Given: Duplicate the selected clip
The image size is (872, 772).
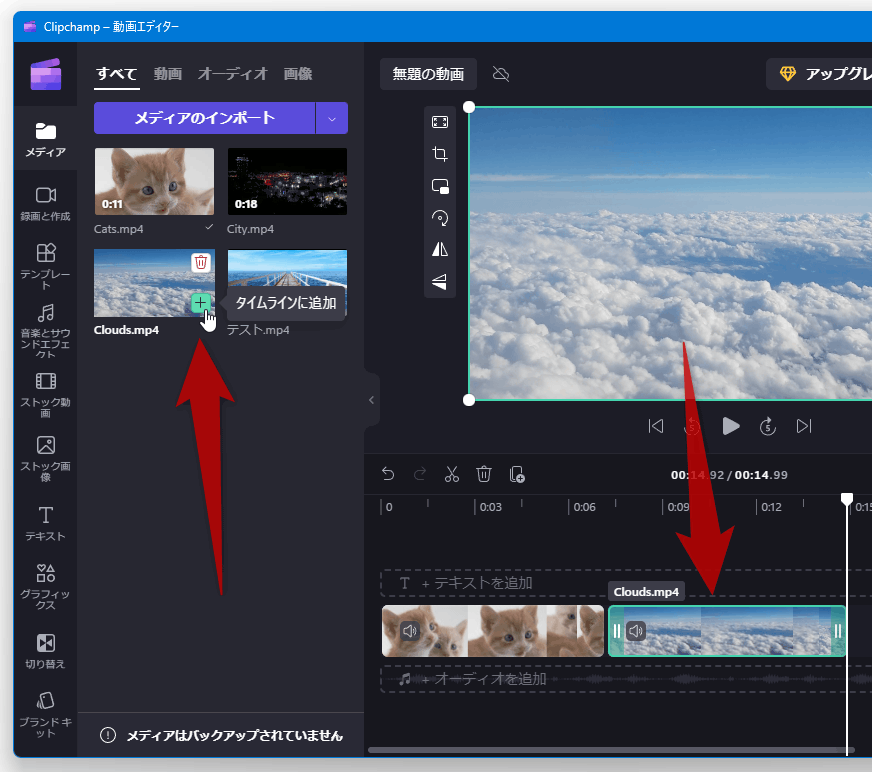Looking at the screenshot, I should pos(517,474).
